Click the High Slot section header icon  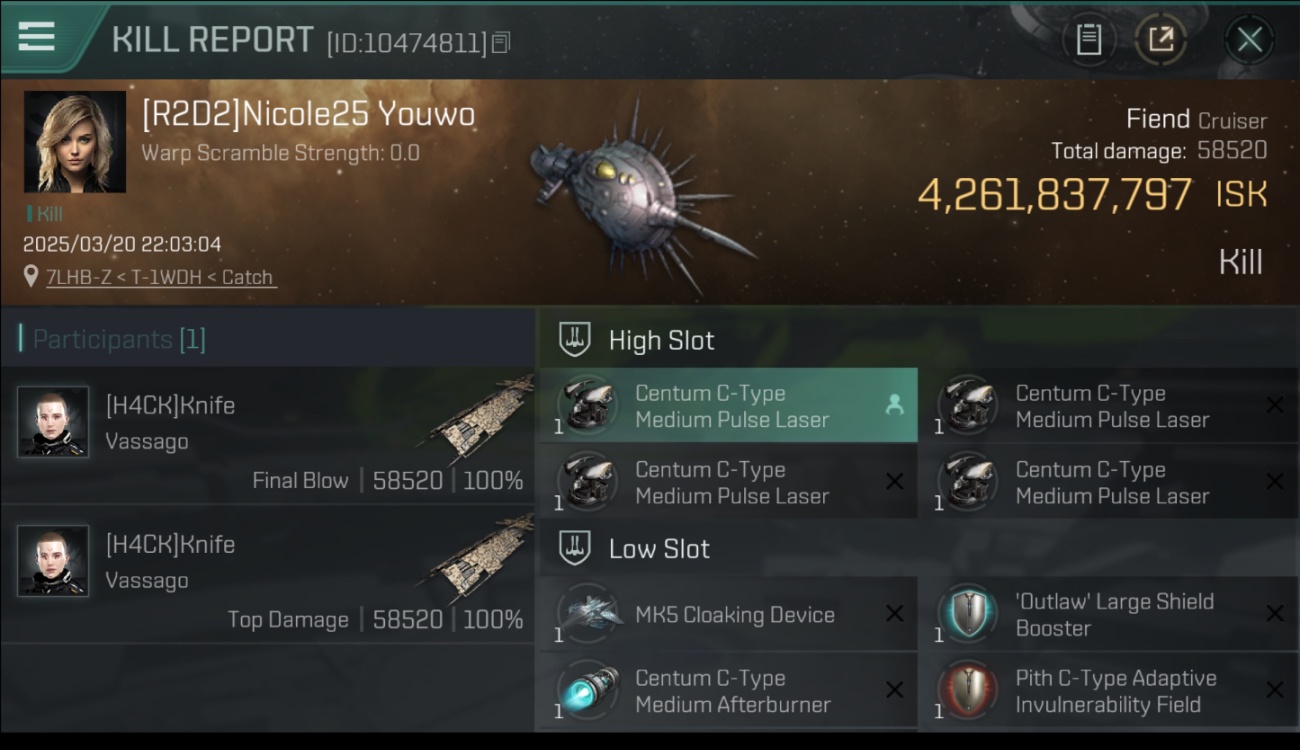(574, 340)
